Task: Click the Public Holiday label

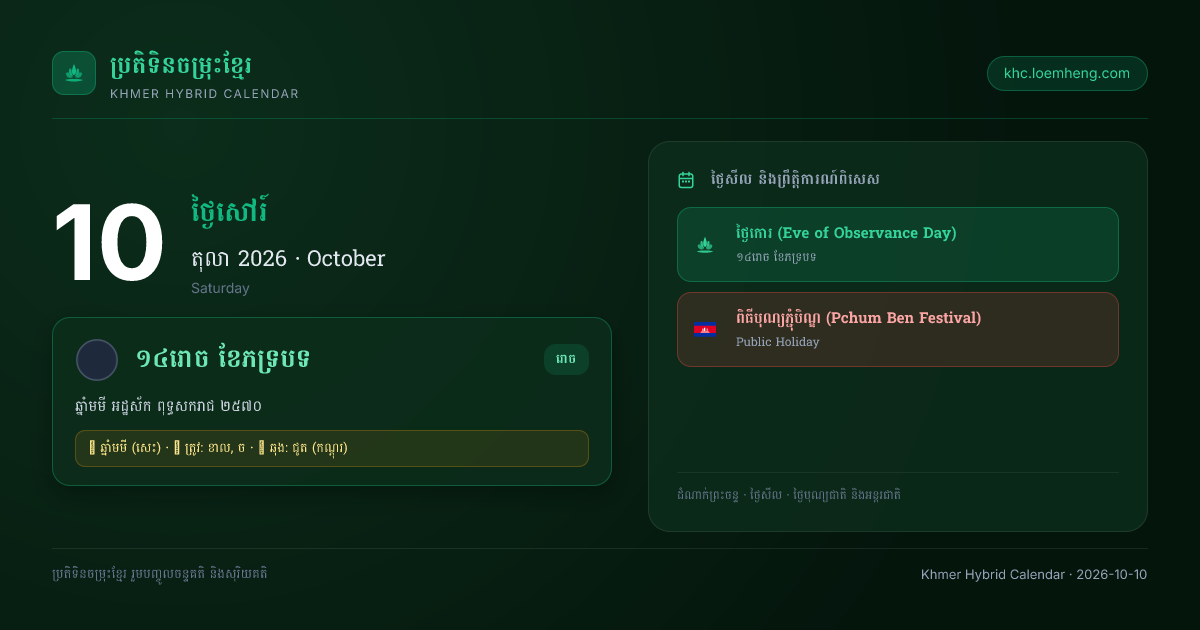Action: coord(777,342)
